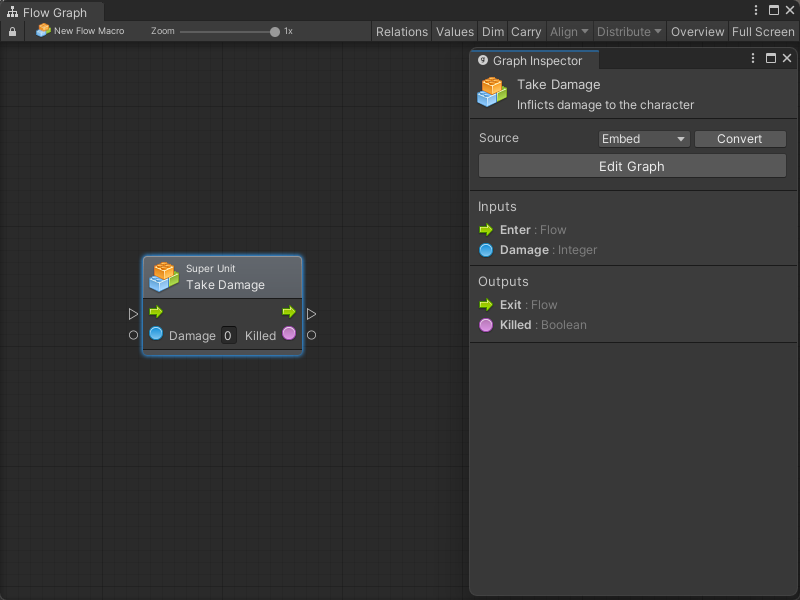The height and width of the screenshot is (600, 800).
Task: Open the Graph Inspector three-dot options menu
Action: coord(753,59)
